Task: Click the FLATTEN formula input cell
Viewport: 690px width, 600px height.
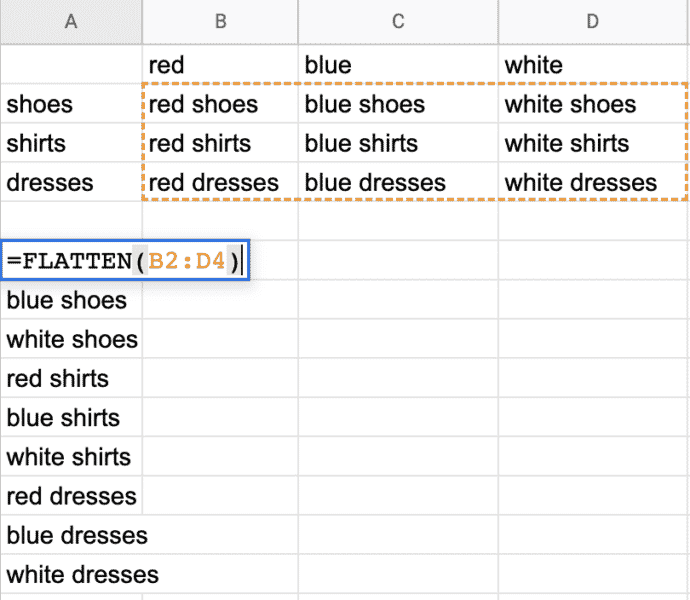Action: click(x=126, y=261)
